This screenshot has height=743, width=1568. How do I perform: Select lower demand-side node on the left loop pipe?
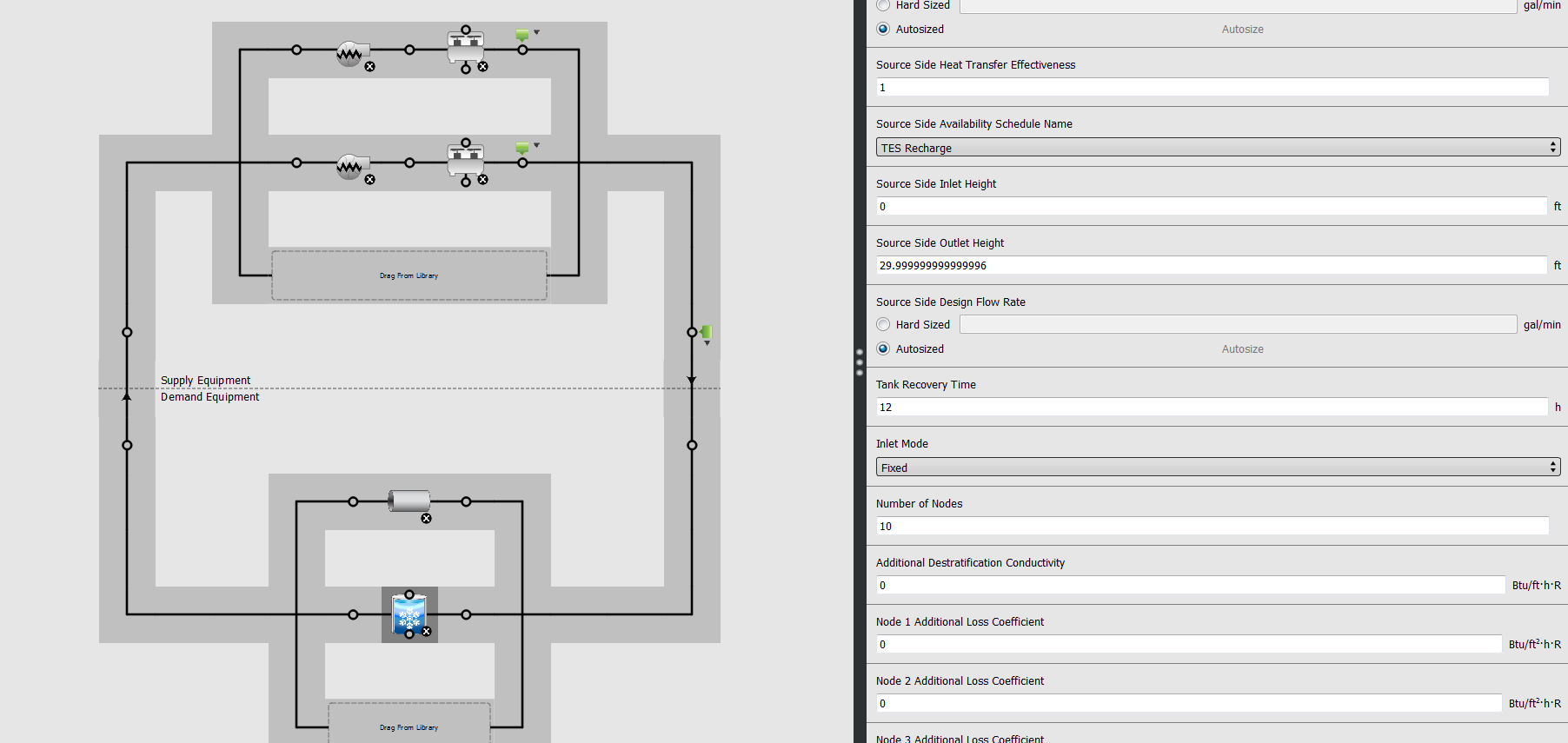pos(127,445)
